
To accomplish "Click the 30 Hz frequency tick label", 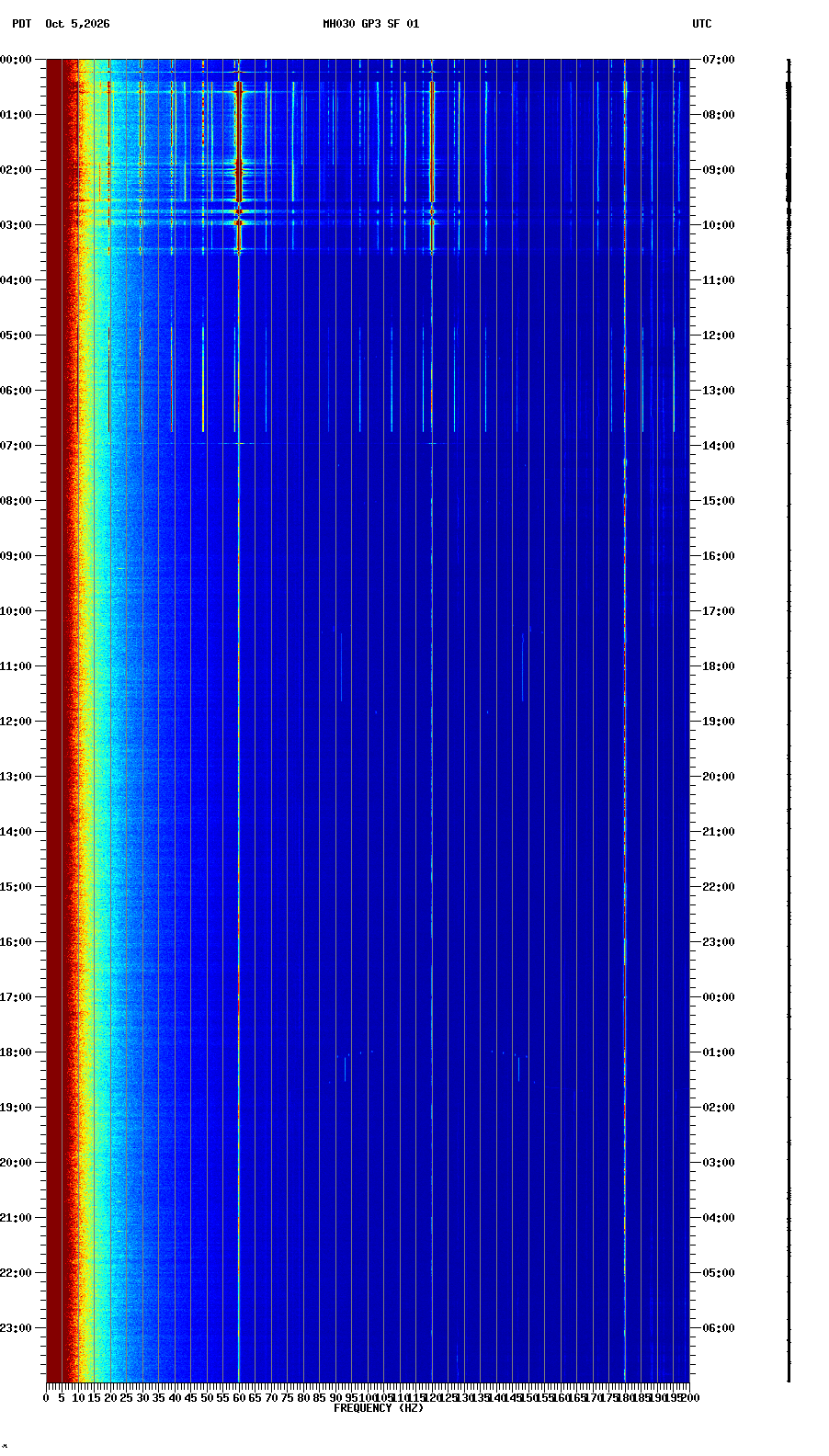I will [142, 1398].
